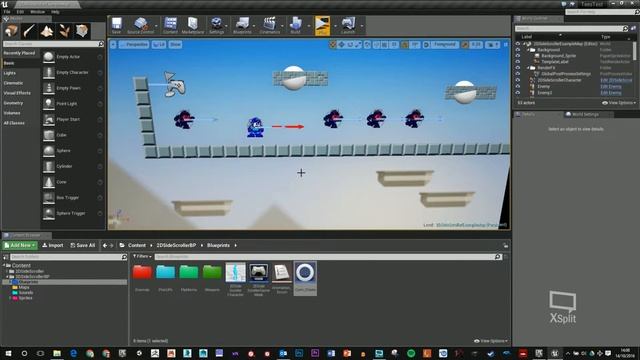
Task: Click the Import button
Action: click(53, 245)
